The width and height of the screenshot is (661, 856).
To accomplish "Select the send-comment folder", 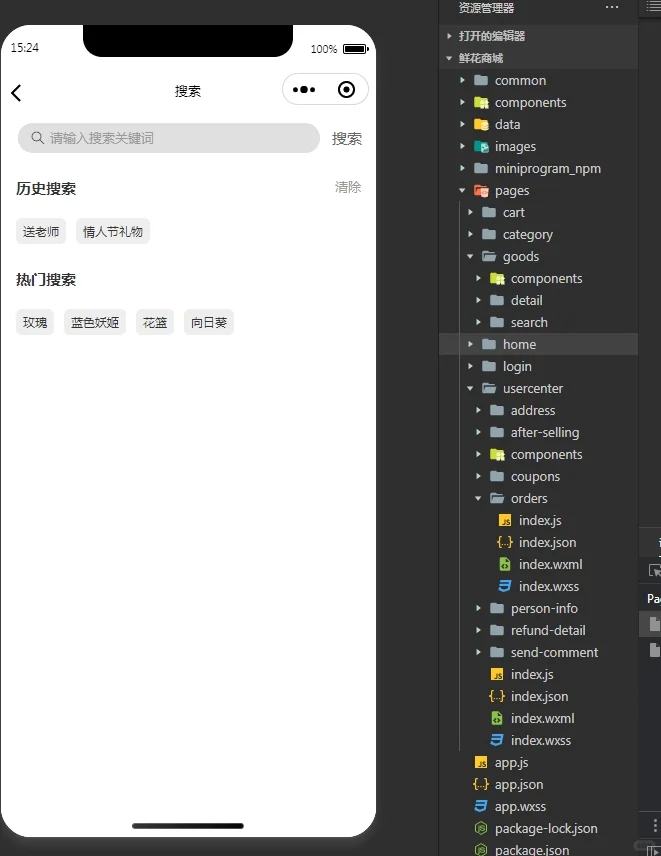I will pyautogui.click(x=538, y=652).
